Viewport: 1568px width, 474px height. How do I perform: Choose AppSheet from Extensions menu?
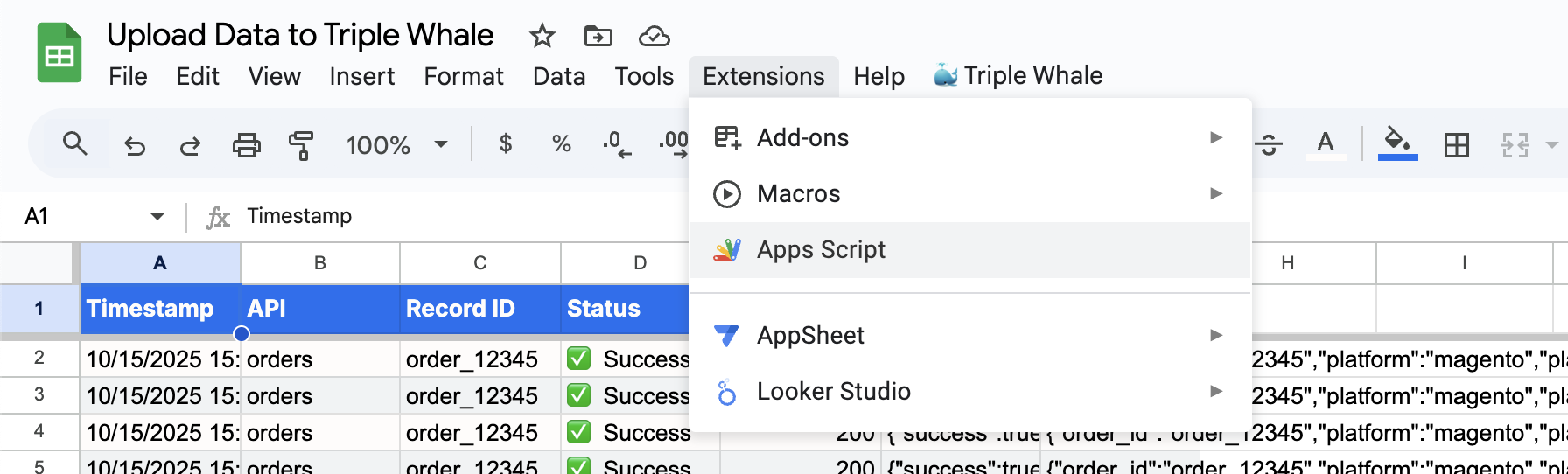tap(970, 335)
